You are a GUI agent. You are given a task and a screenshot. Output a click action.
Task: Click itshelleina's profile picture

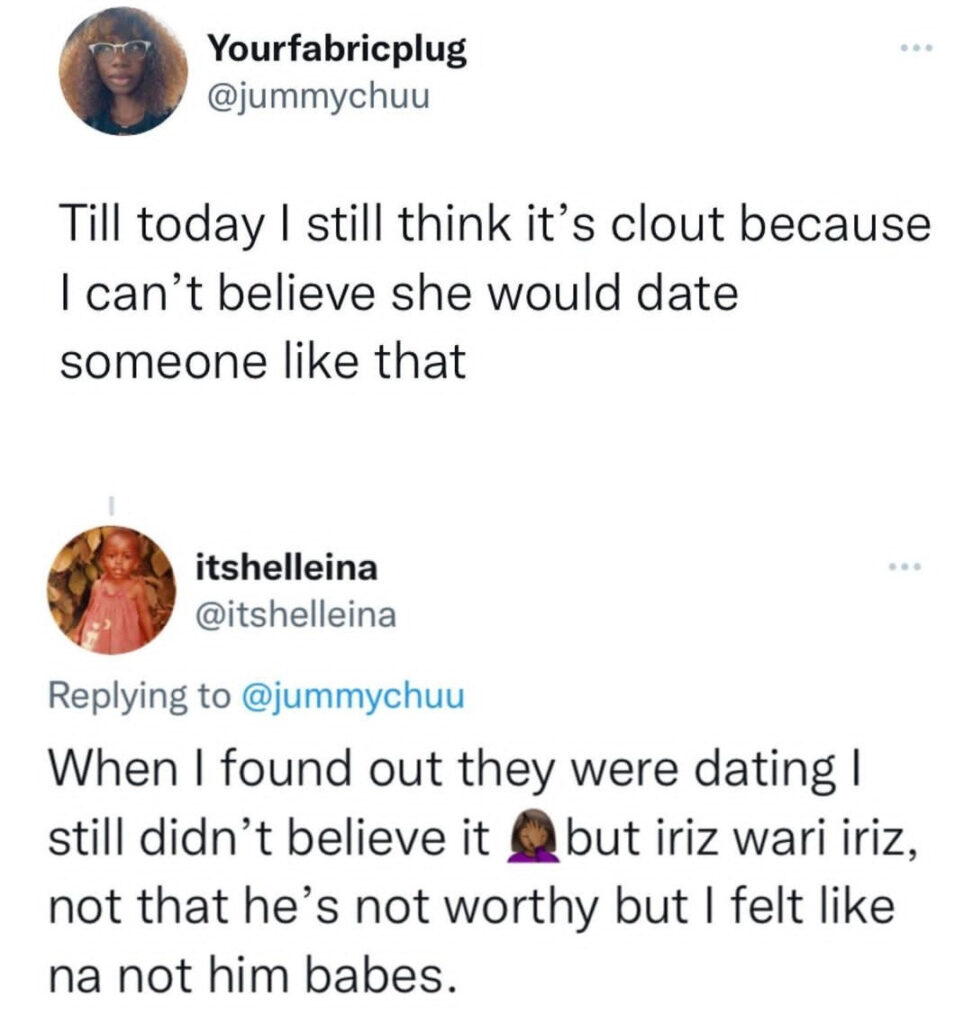tap(111, 590)
